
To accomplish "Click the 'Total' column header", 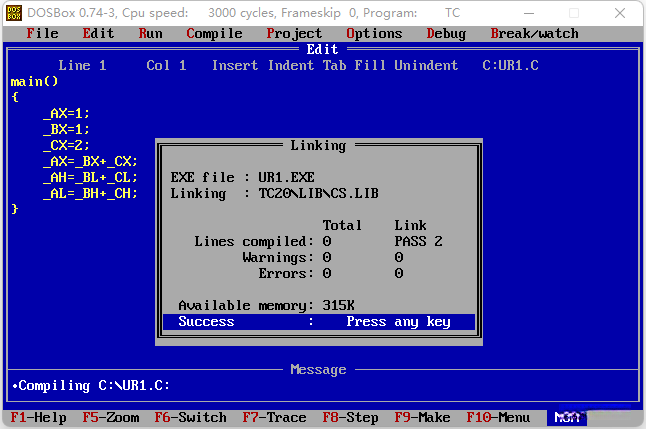I will (342, 225).
